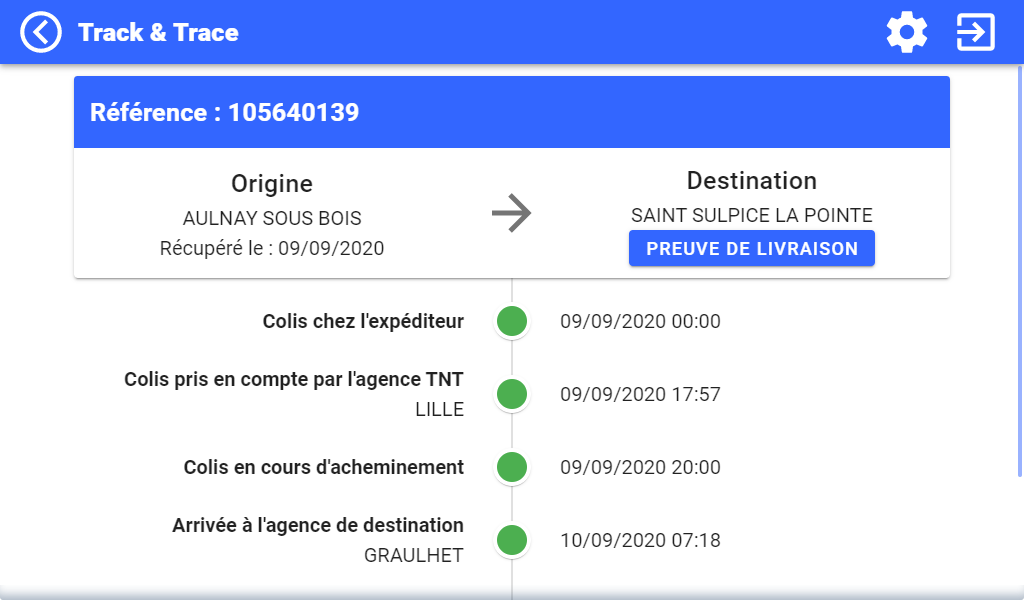The height and width of the screenshot is (600, 1024).
Task: Click green dot for Colis chez l'expéditeur
Action: (512, 321)
